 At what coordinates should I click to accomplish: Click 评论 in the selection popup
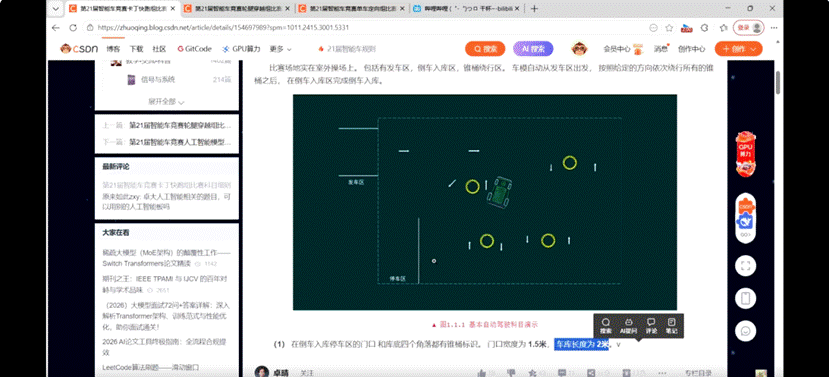coord(651,326)
